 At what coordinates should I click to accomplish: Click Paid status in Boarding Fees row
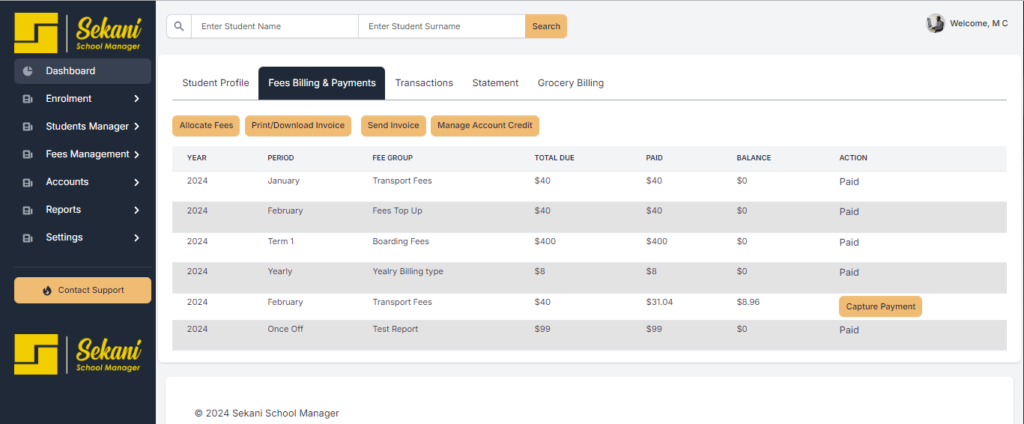[849, 242]
